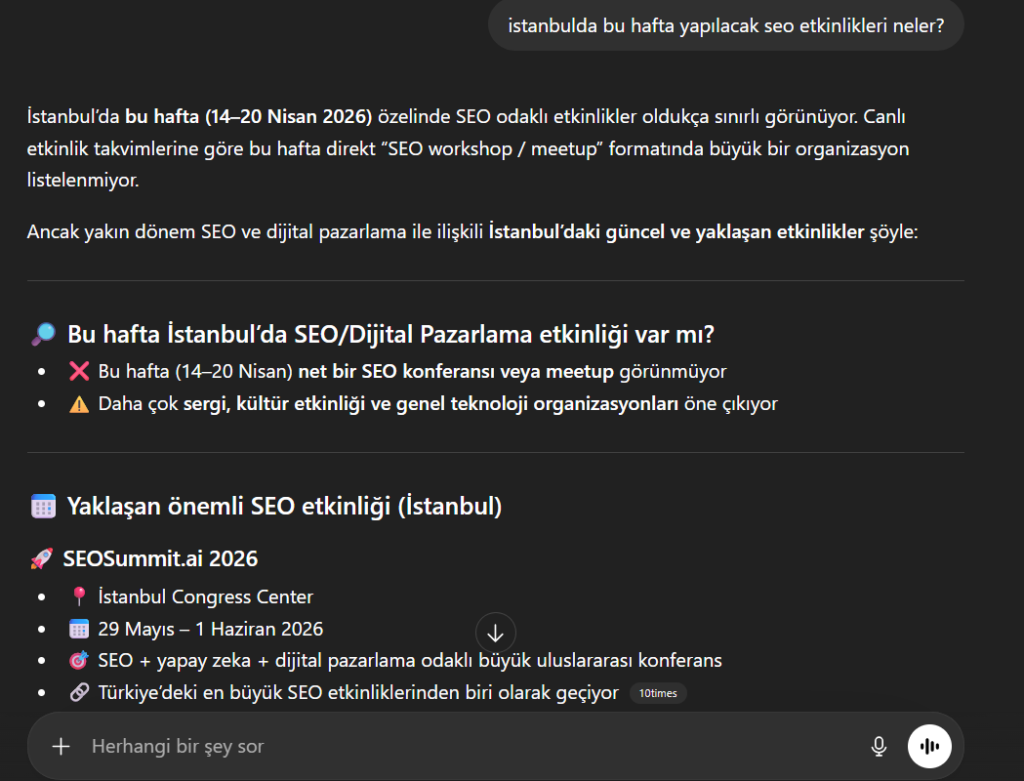
Task: Select the microphone icon for dictation
Action: [879, 746]
